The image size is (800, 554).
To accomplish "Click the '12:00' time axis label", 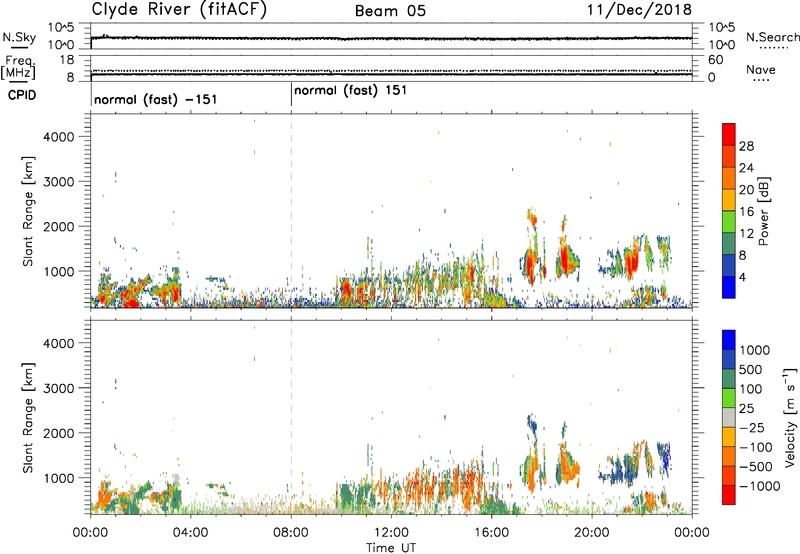I will point(391,533).
